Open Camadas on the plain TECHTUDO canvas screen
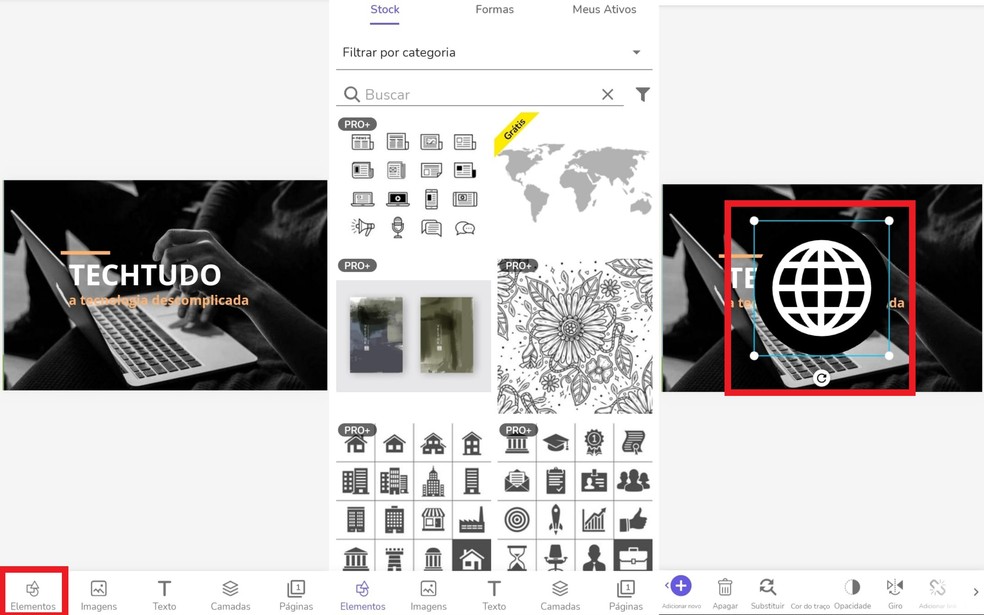Image resolution: width=984 pixels, height=615 pixels. tap(230, 595)
